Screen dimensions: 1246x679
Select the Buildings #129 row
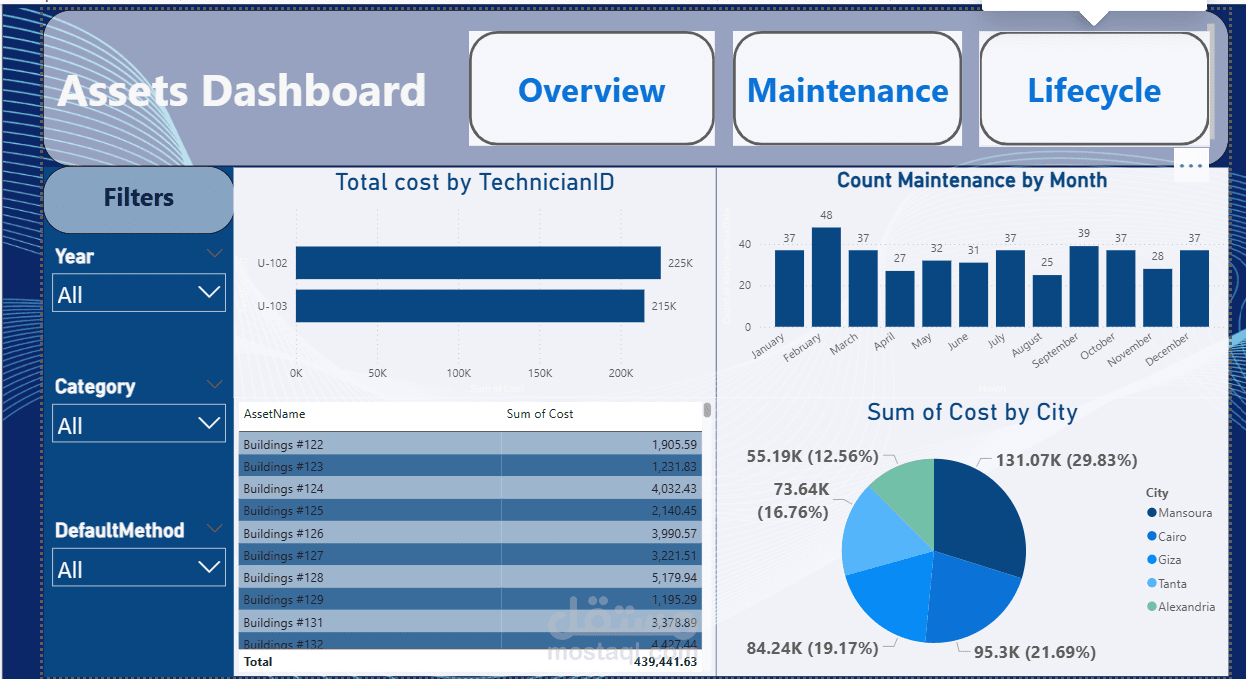pyautogui.click(x=470, y=599)
